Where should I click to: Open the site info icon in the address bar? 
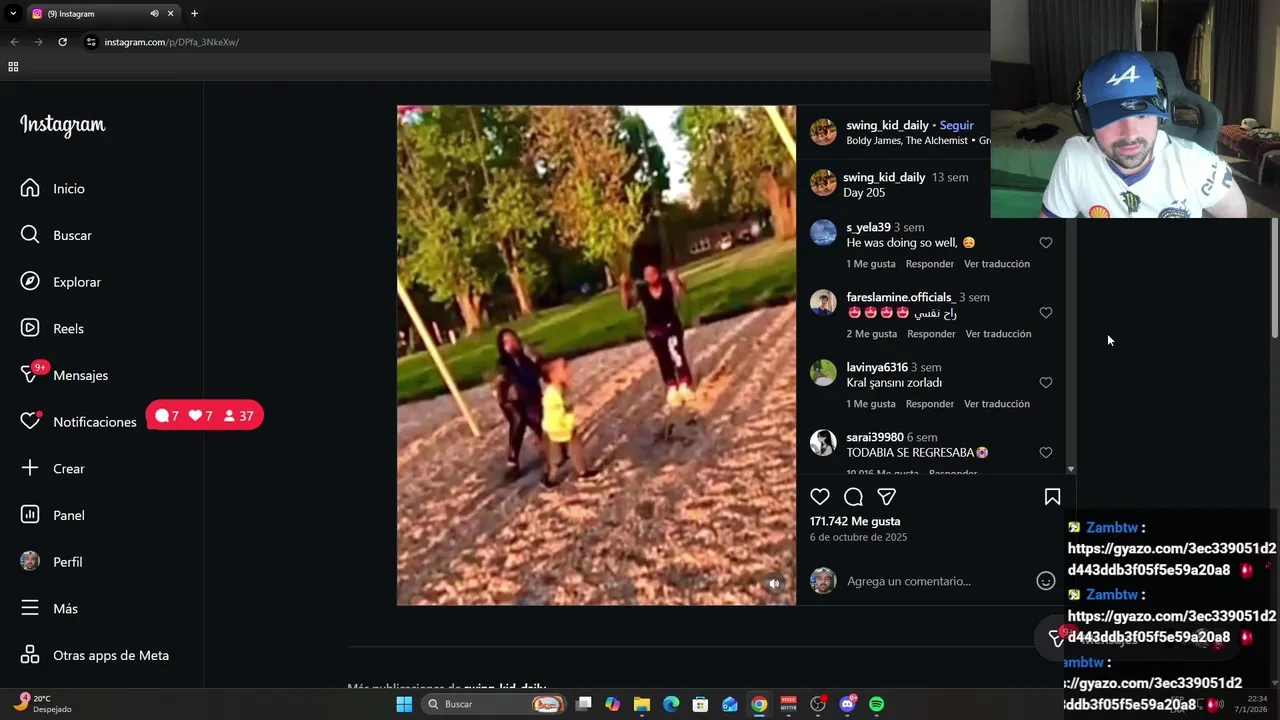tap(91, 42)
